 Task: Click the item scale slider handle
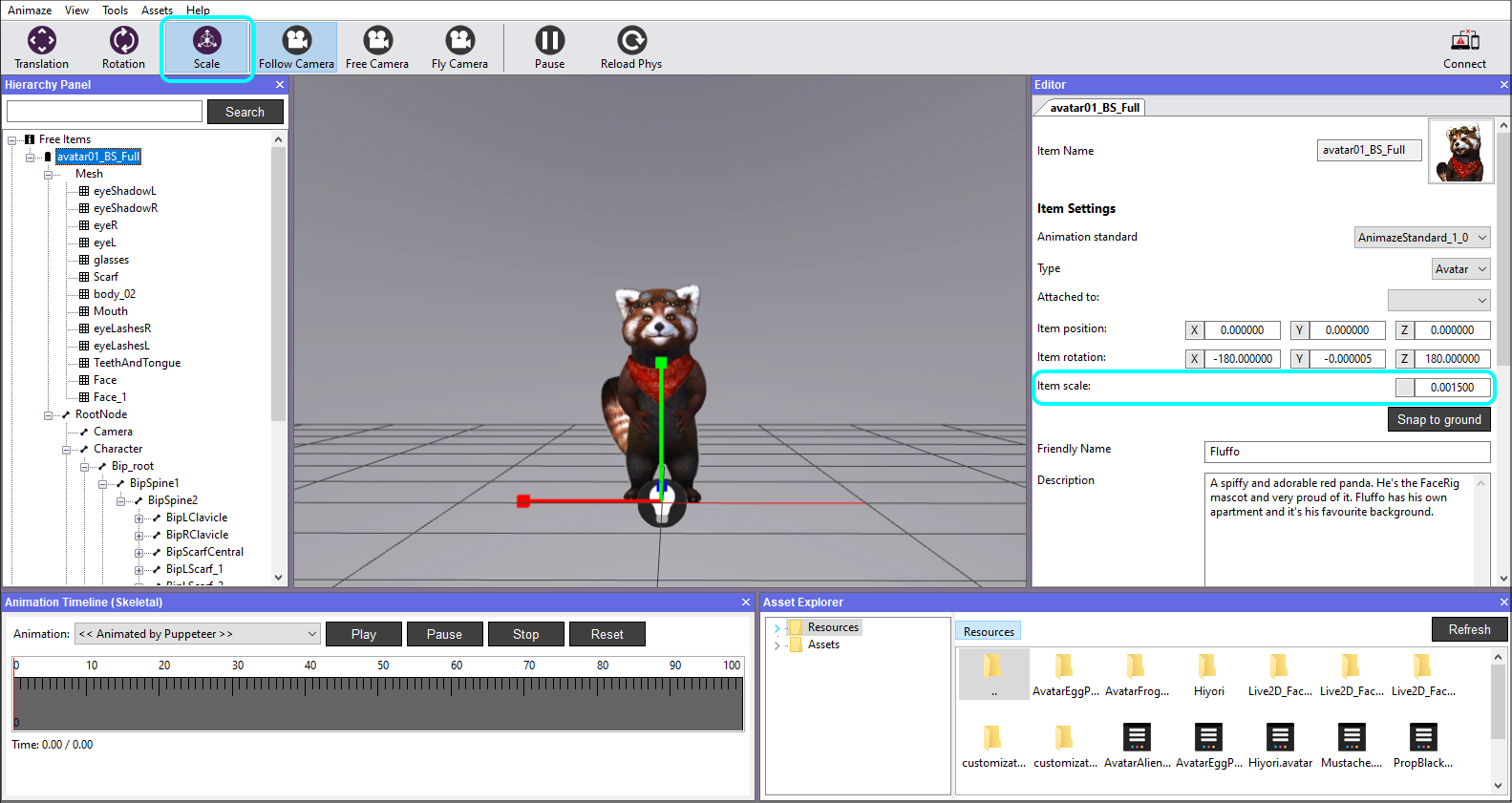pyautogui.click(x=1404, y=388)
